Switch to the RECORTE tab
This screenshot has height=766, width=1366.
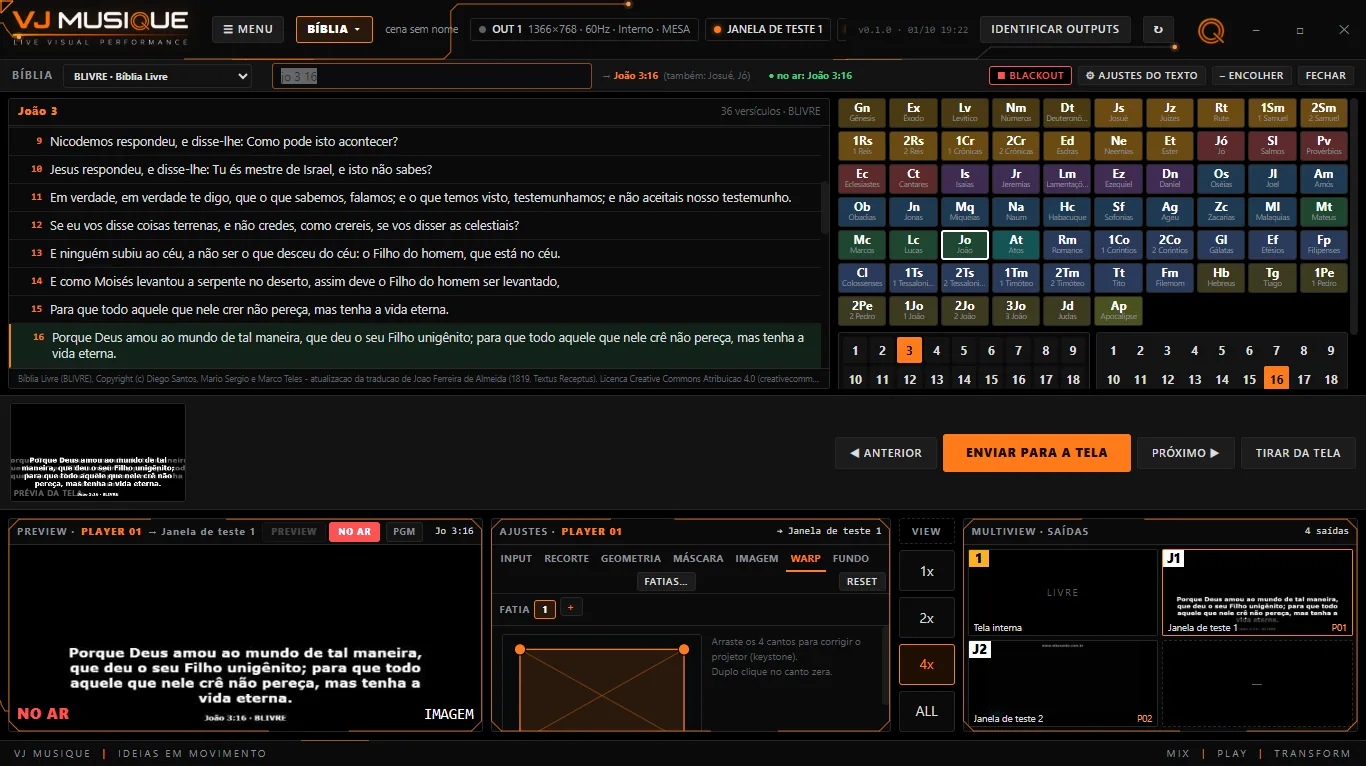click(x=566, y=559)
